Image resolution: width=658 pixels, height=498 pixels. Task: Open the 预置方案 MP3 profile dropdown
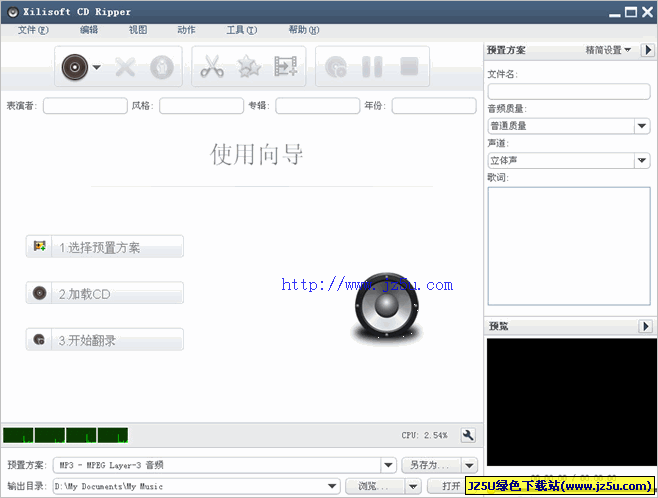click(x=388, y=465)
